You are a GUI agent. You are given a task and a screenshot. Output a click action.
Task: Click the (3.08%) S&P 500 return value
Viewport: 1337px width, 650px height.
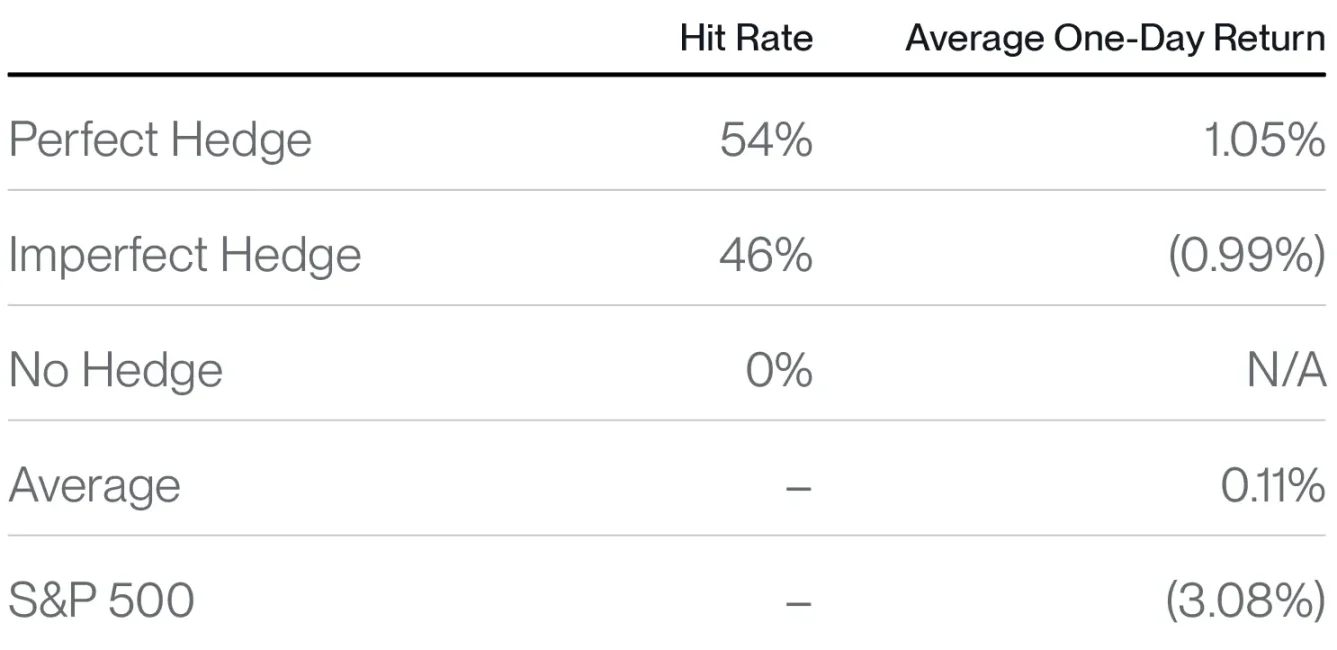click(x=1245, y=601)
